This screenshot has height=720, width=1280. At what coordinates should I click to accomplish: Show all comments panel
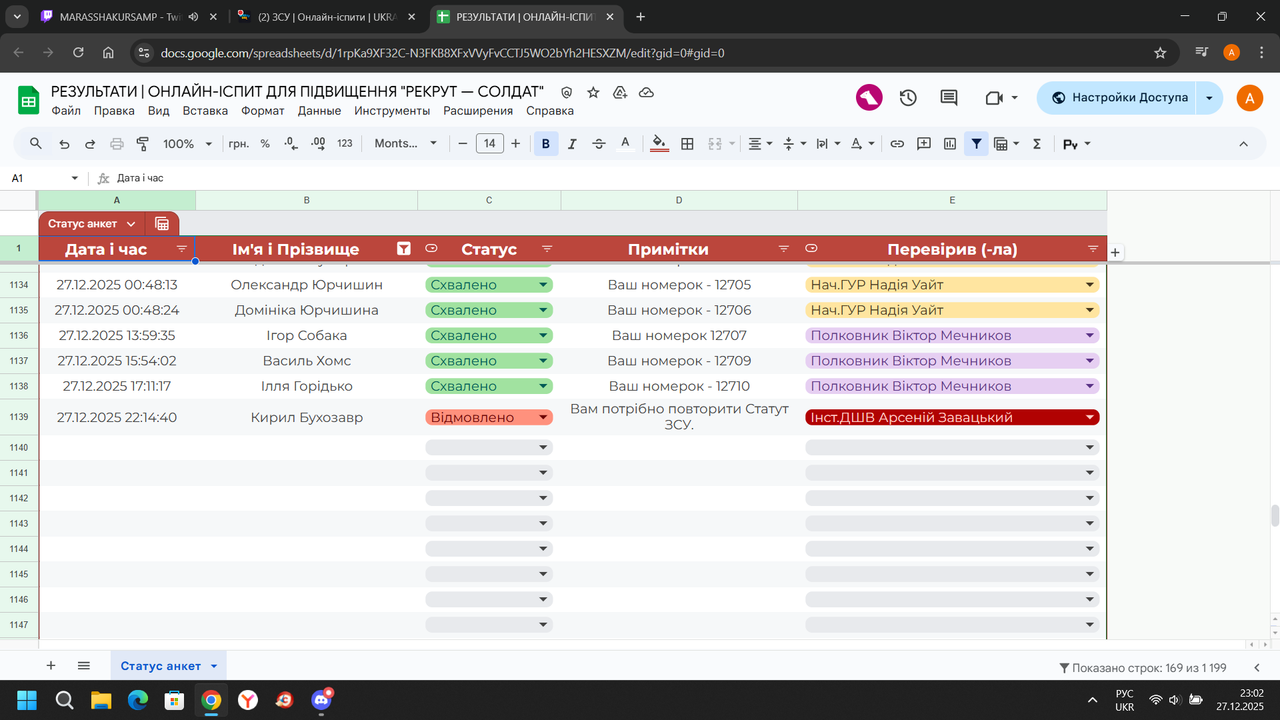click(x=949, y=98)
